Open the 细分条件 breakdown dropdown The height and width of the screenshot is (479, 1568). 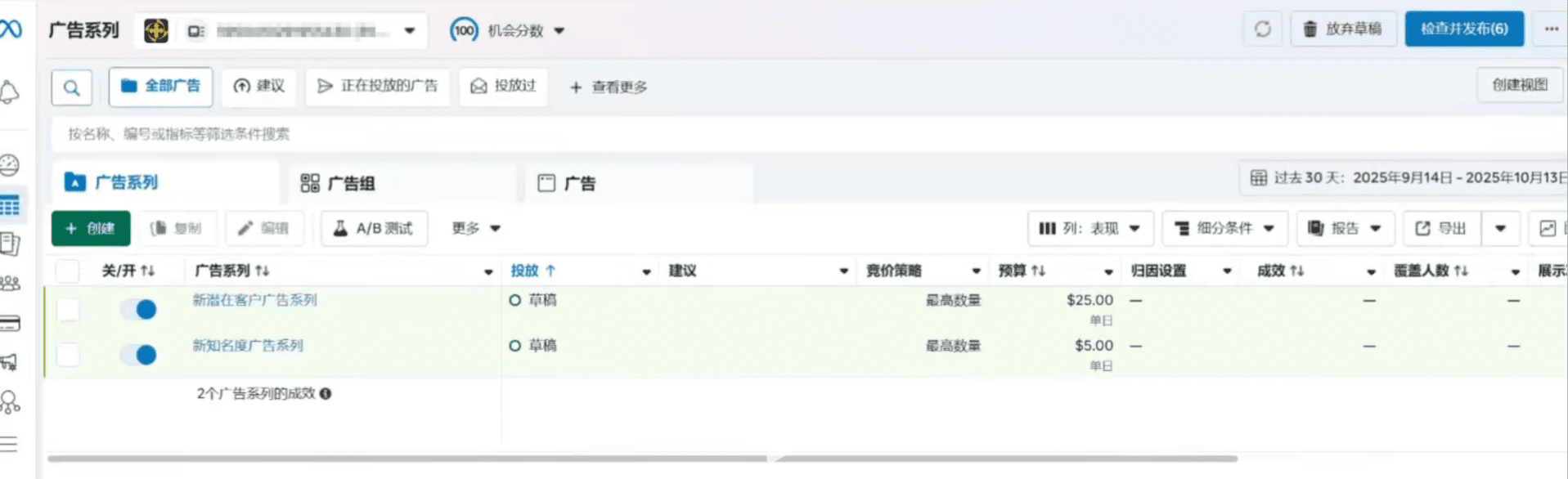[1224, 229]
